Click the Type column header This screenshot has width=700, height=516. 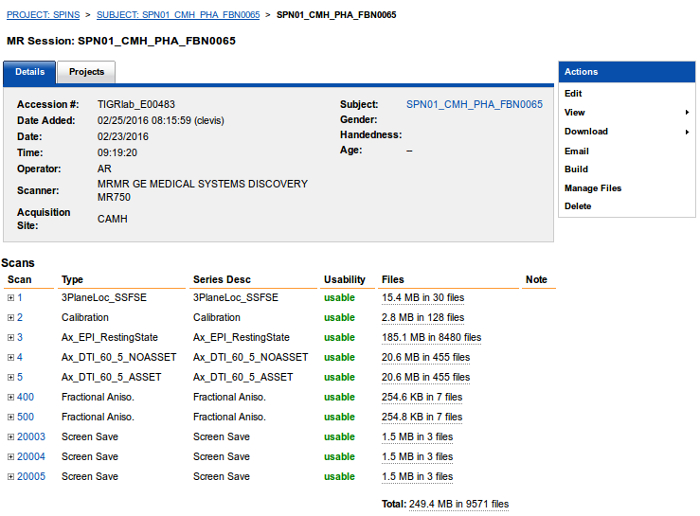[x=72, y=280]
